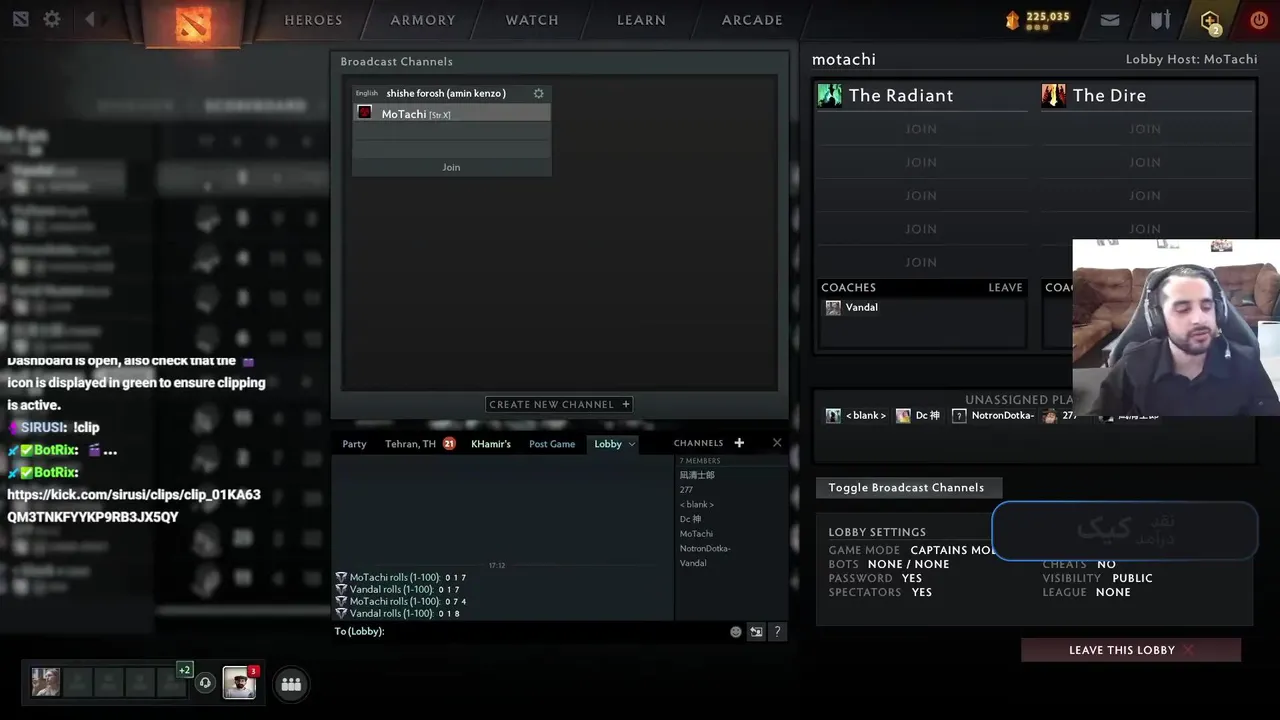Open the profile avatar with badge 3
The height and width of the screenshot is (720, 1280).
click(x=239, y=682)
